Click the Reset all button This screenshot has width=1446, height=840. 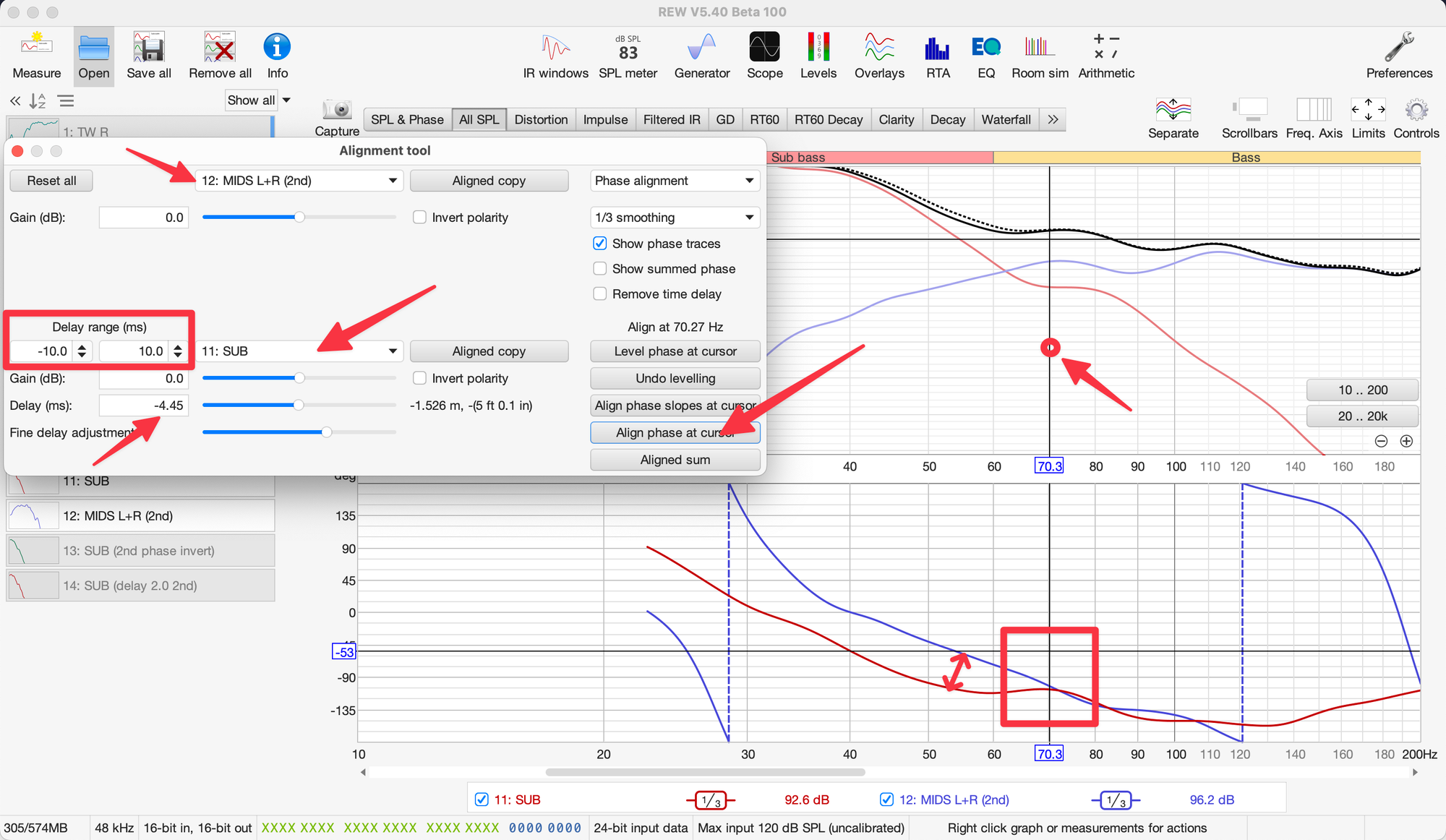[51, 181]
